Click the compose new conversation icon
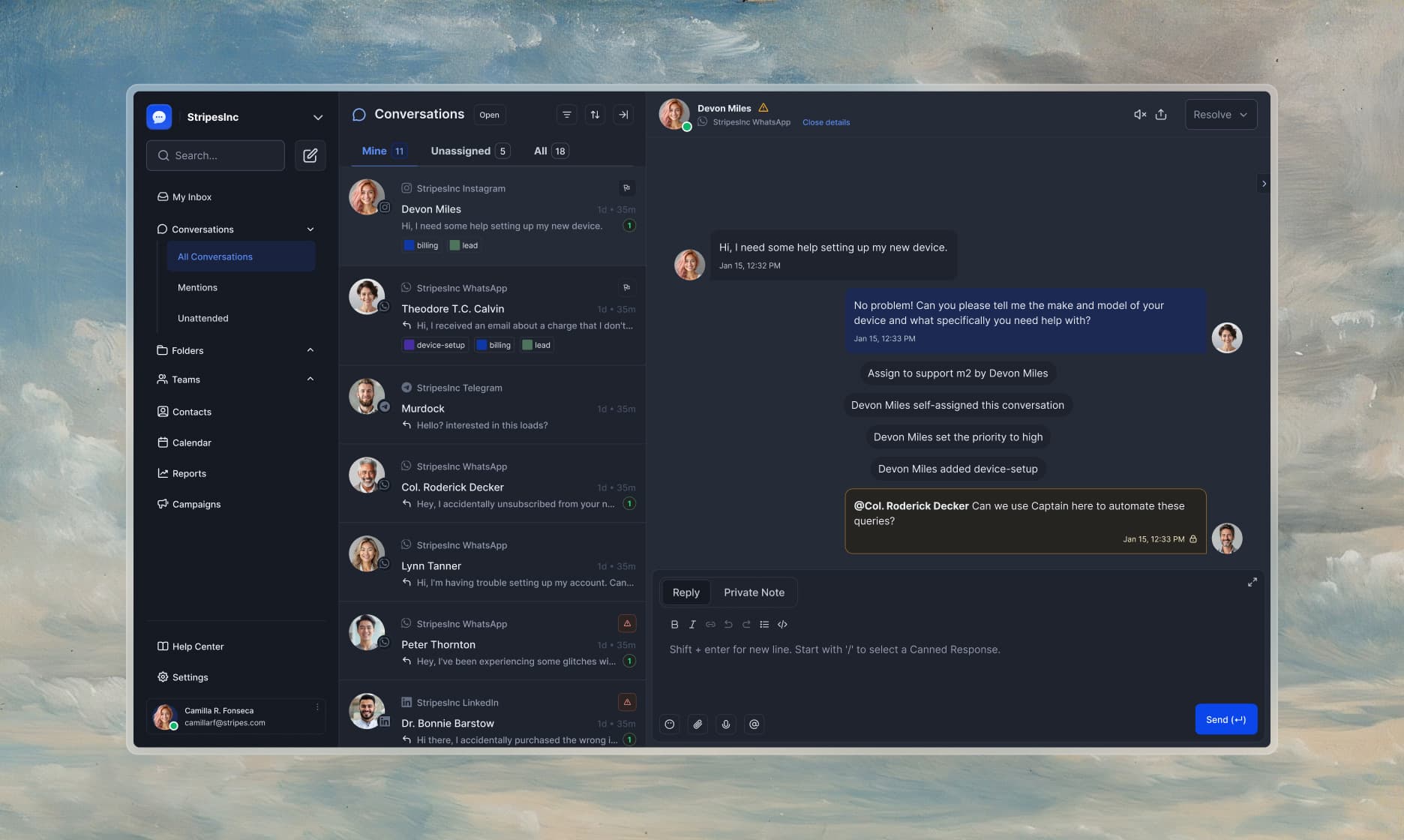1404x840 pixels. click(310, 155)
